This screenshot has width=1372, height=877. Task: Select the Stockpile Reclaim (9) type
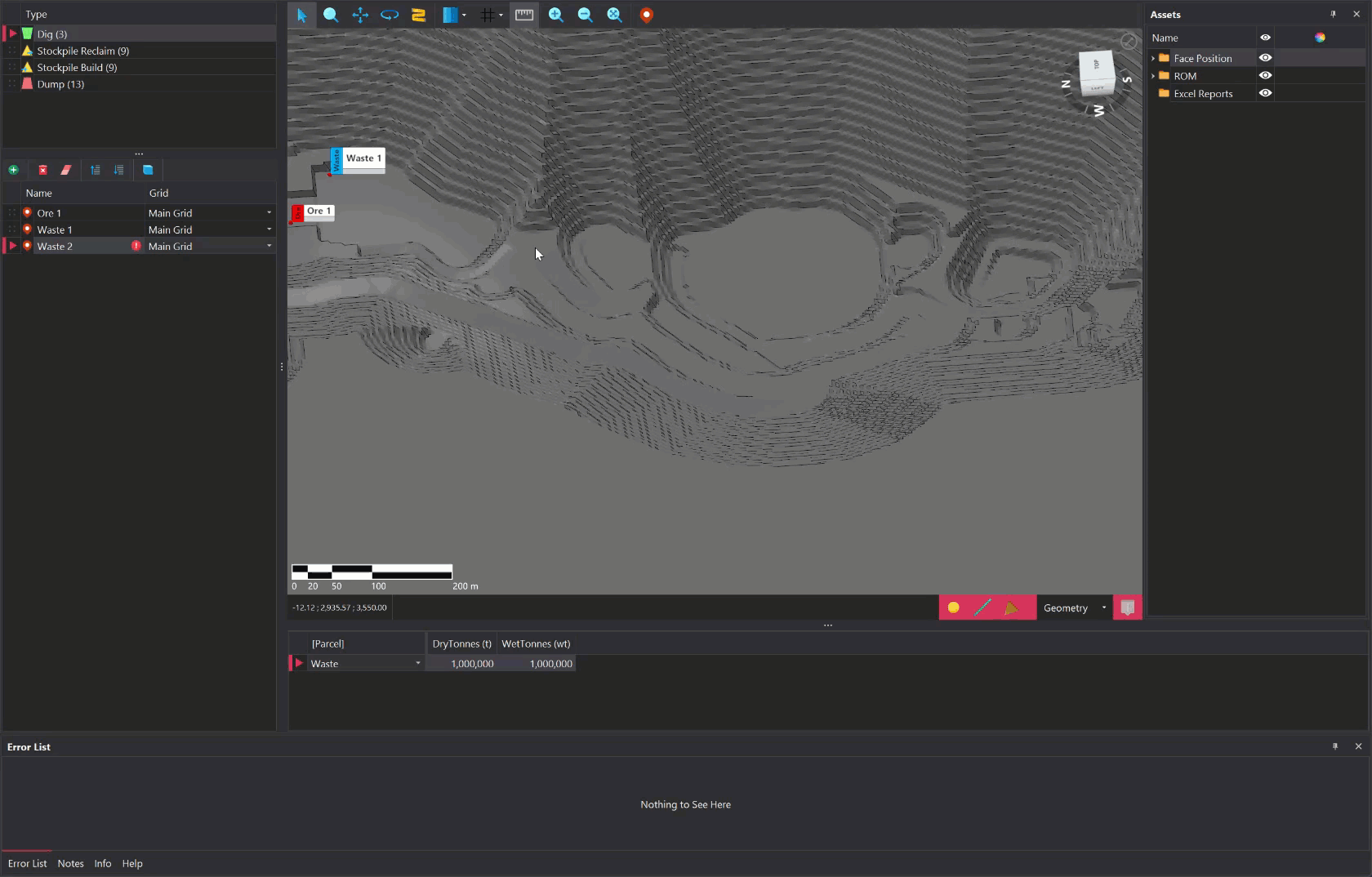pos(82,51)
